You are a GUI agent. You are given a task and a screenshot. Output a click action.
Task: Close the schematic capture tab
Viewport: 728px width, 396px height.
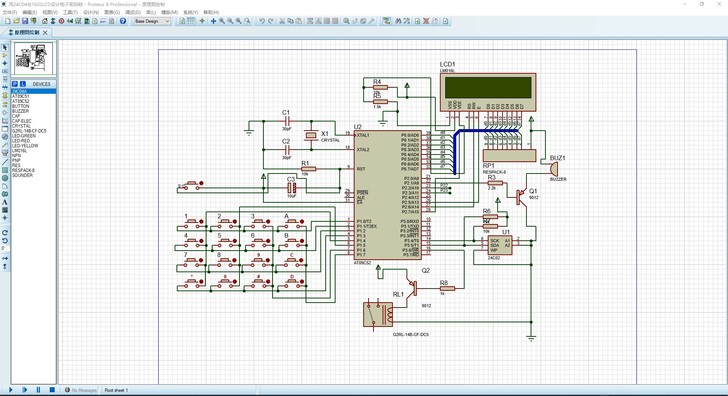(x=45, y=32)
